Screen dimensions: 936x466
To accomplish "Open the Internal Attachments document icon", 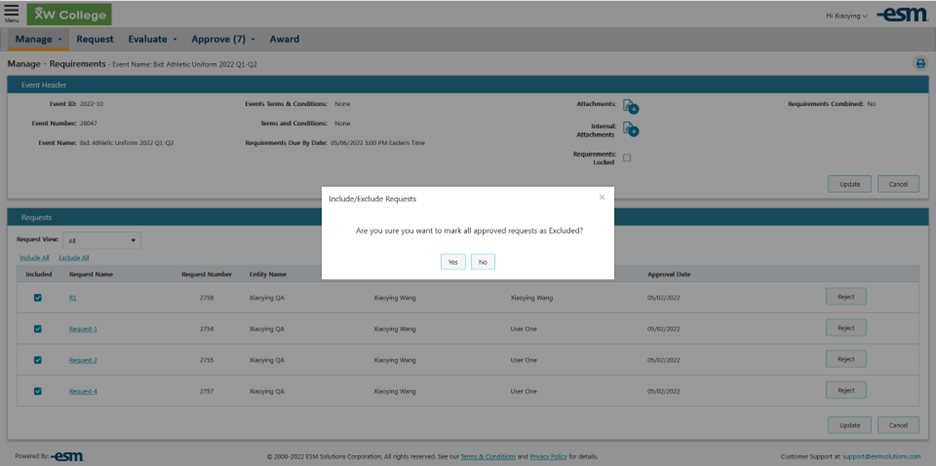I will pos(630,129).
